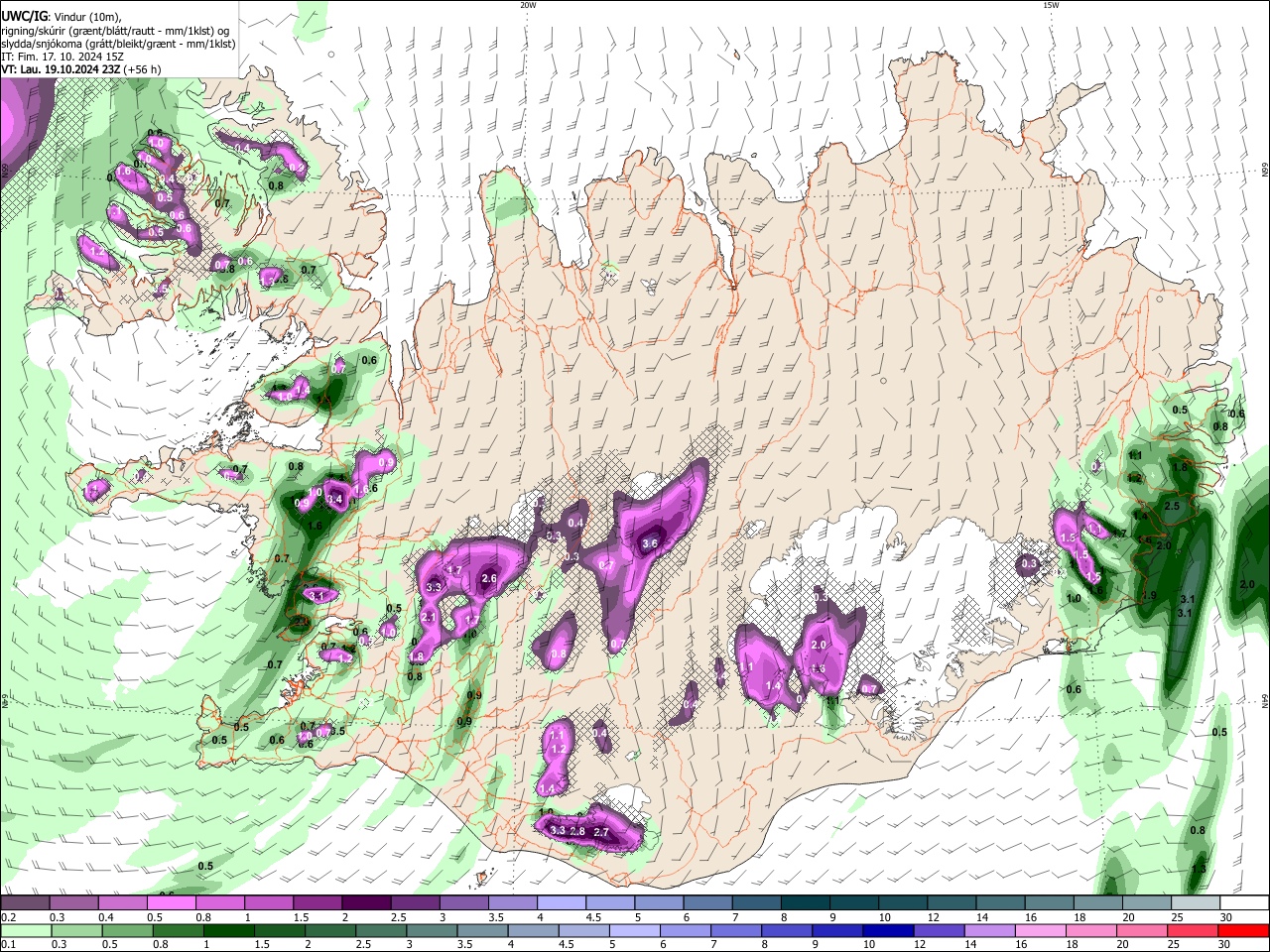Select the white snow swatch above 30 on top scale

[x=1244, y=903]
